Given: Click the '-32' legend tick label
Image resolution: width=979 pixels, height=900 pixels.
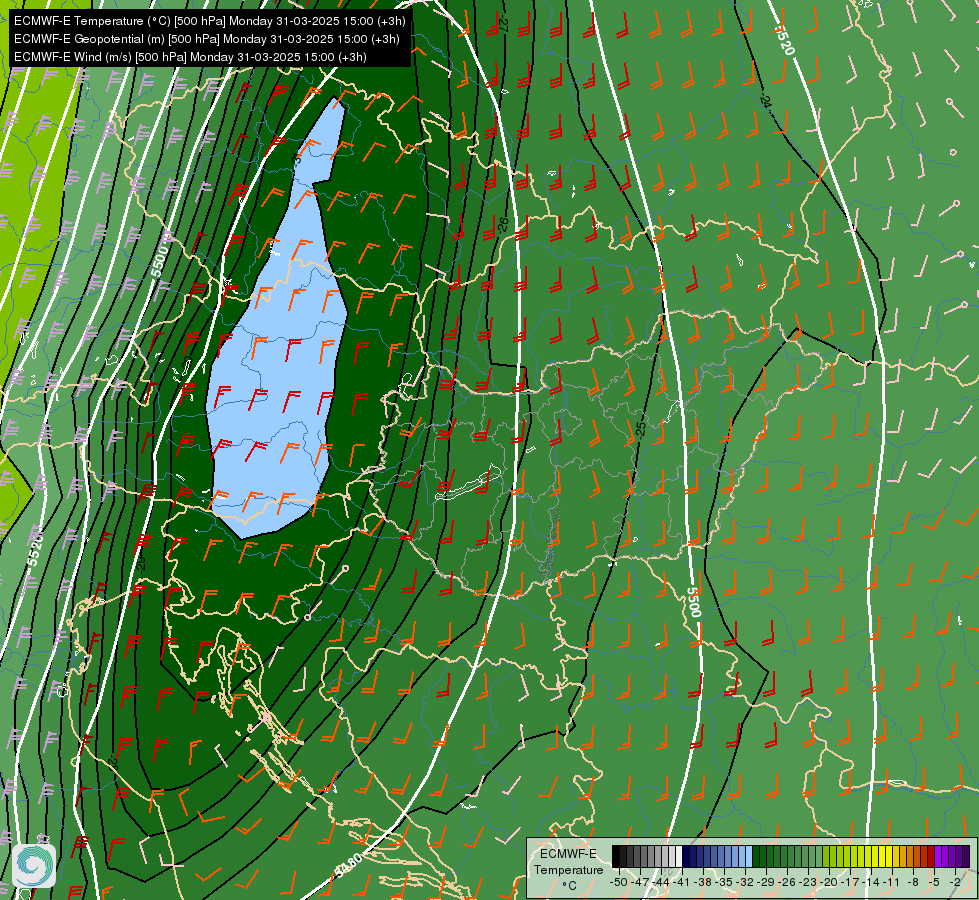Looking at the screenshot, I should [745, 882].
